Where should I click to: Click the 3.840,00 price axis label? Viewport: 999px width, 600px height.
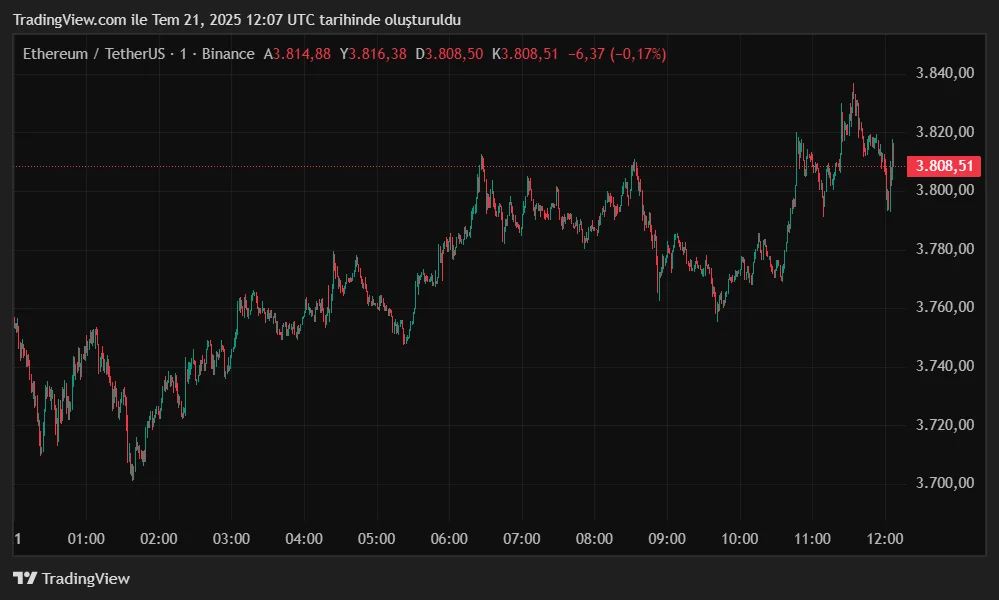pos(945,73)
